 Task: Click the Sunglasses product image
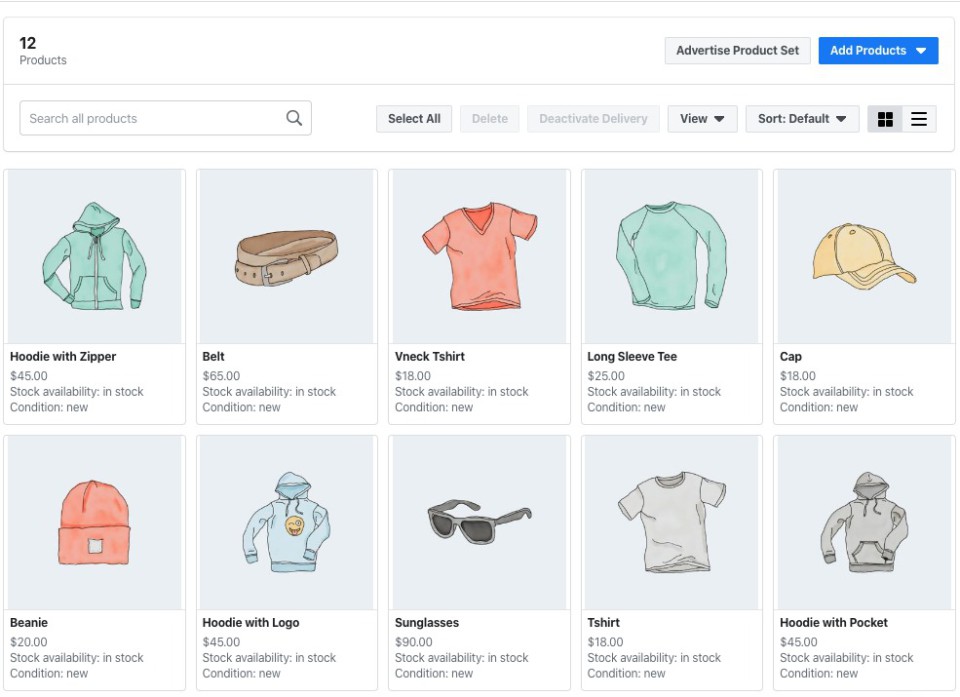pos(479,522)
